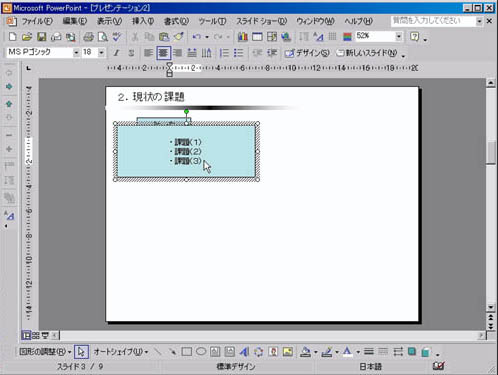Click the Paste clipboard icon
Image resolution: width=498 pixels, height=375 pixels.
pos(164,37)
